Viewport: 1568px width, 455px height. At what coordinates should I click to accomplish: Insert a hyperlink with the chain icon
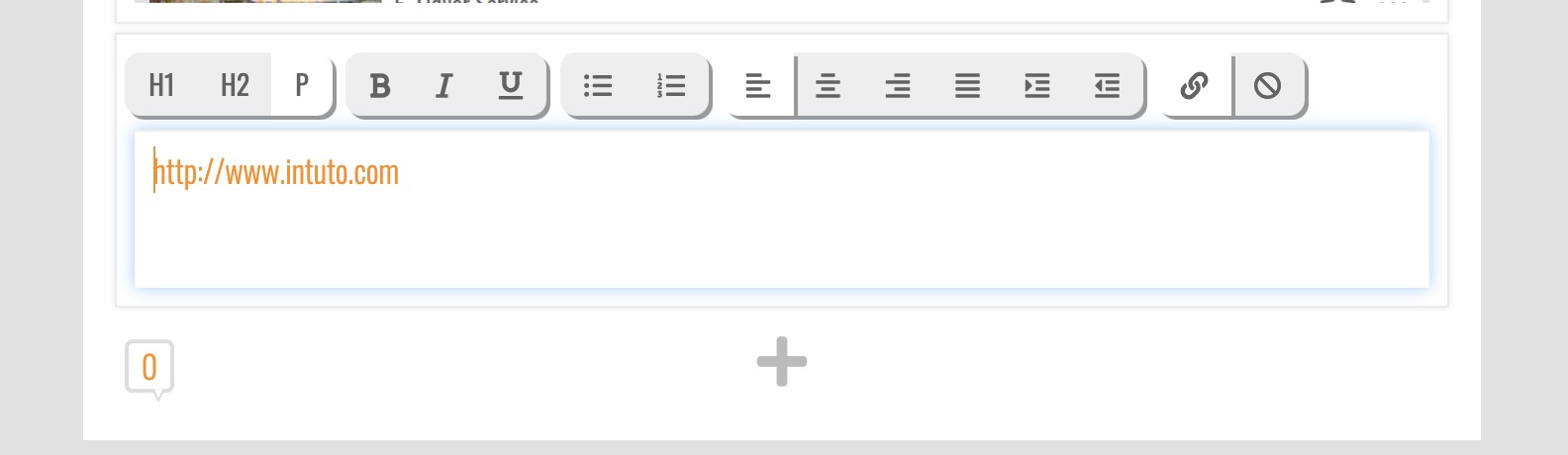[1195, 86]
